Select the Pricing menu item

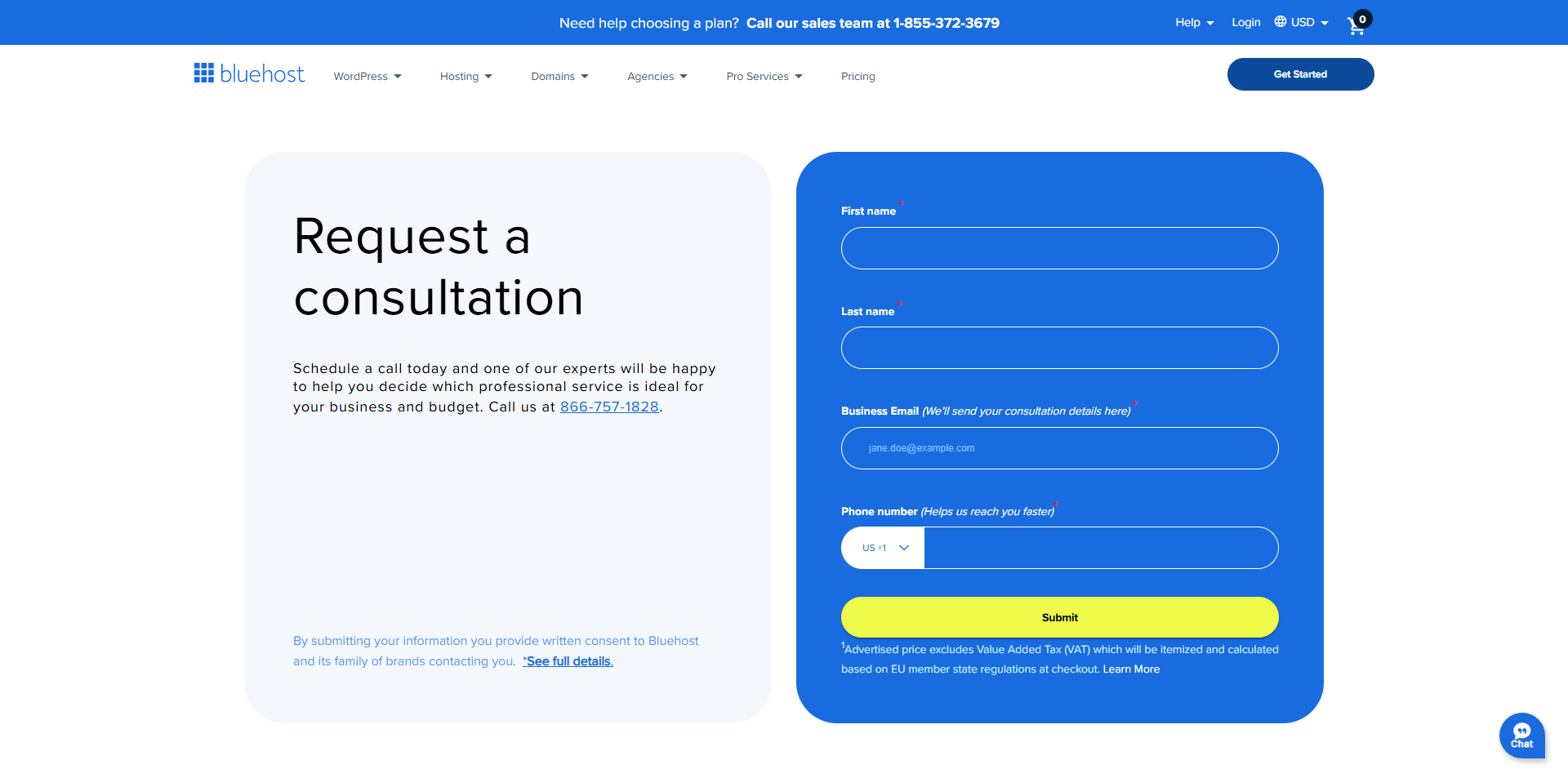tap(857, 76)
